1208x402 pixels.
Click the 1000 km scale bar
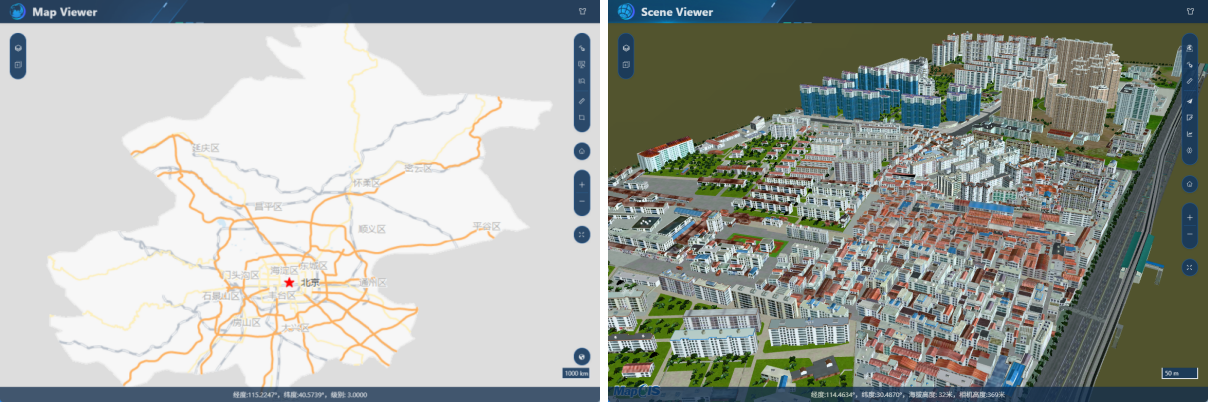[576, 373]
